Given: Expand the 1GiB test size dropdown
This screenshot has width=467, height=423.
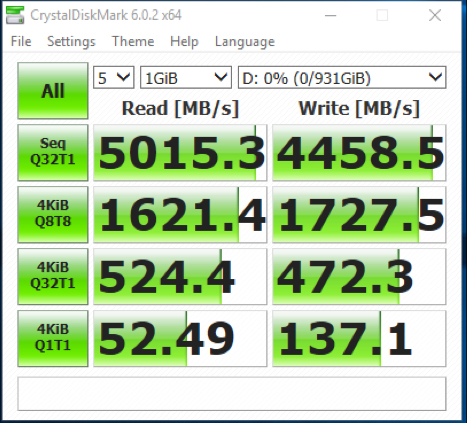Looking at the screenshot, I should [186, 78].
